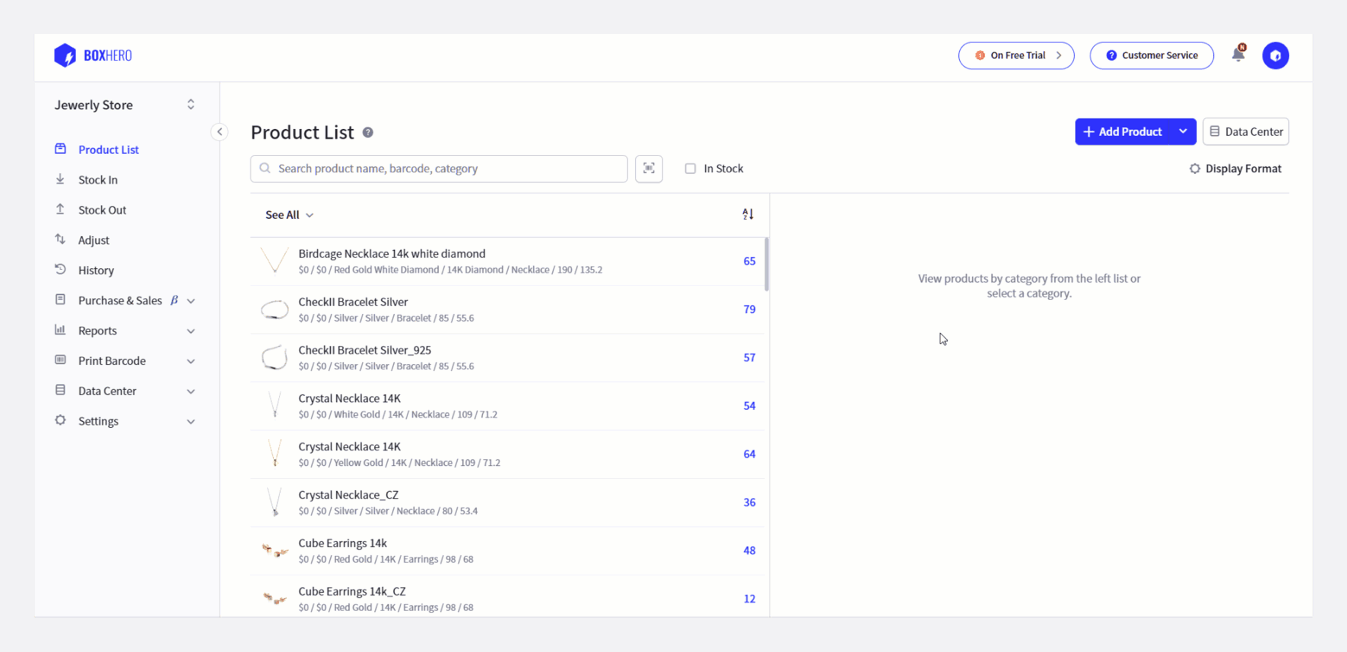The width and height of the screenshot is (1347, 652).
Task: Click the sort order icon in list header
Action: tap(747, 215)
